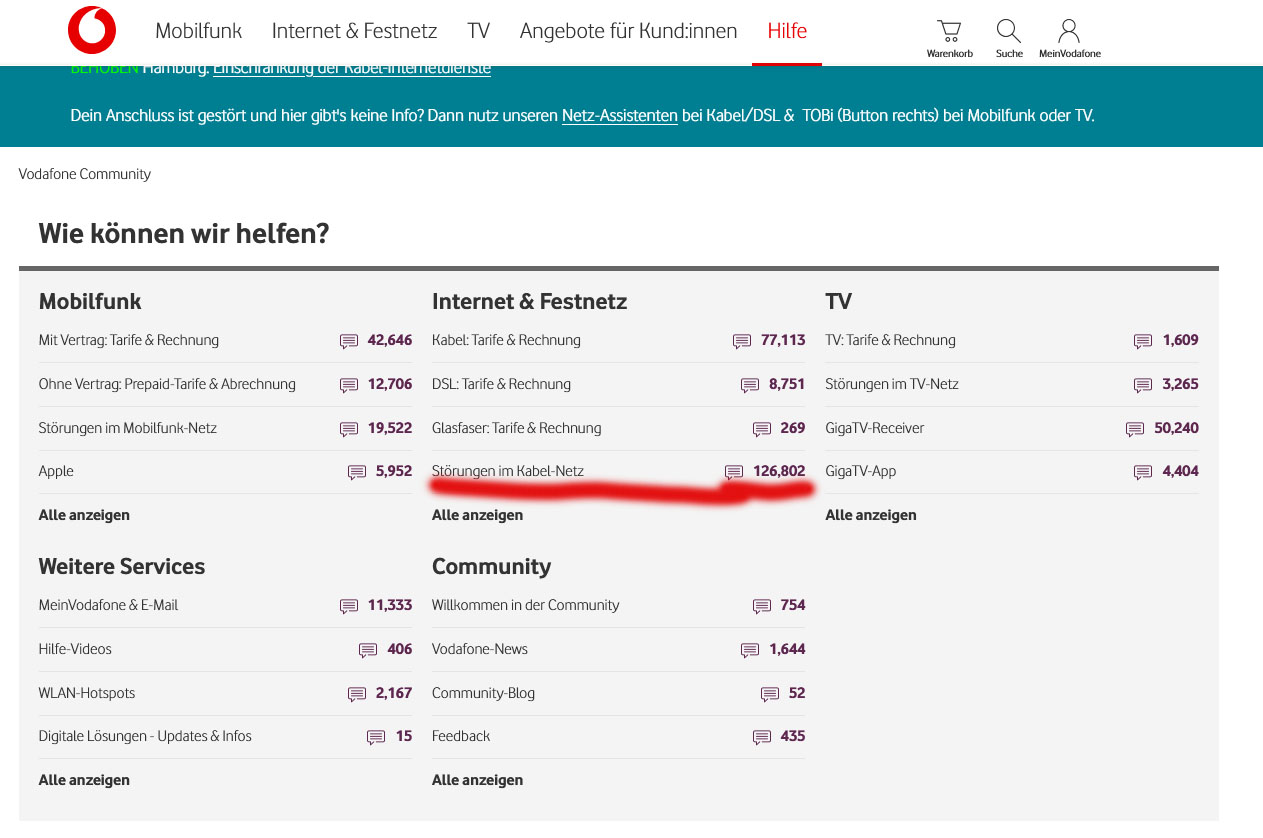Click comment icon beside 50,240
Screen dimensions: 1263x838
[x=1135, y=429]
